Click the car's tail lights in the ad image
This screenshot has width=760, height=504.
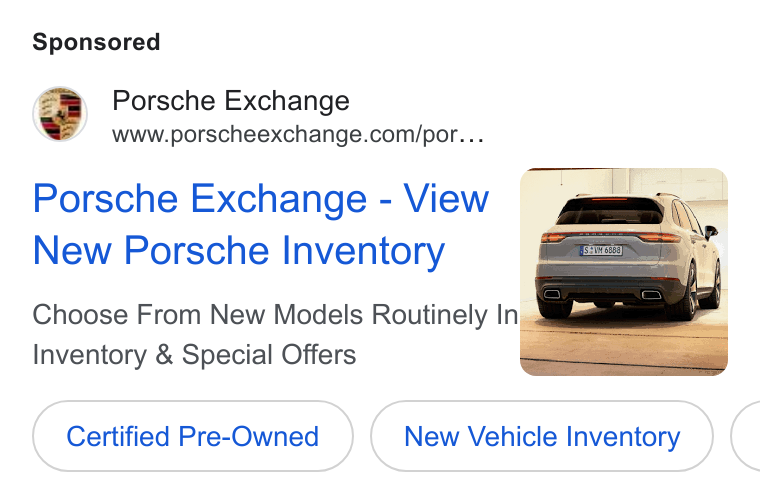tap(611, 237)
